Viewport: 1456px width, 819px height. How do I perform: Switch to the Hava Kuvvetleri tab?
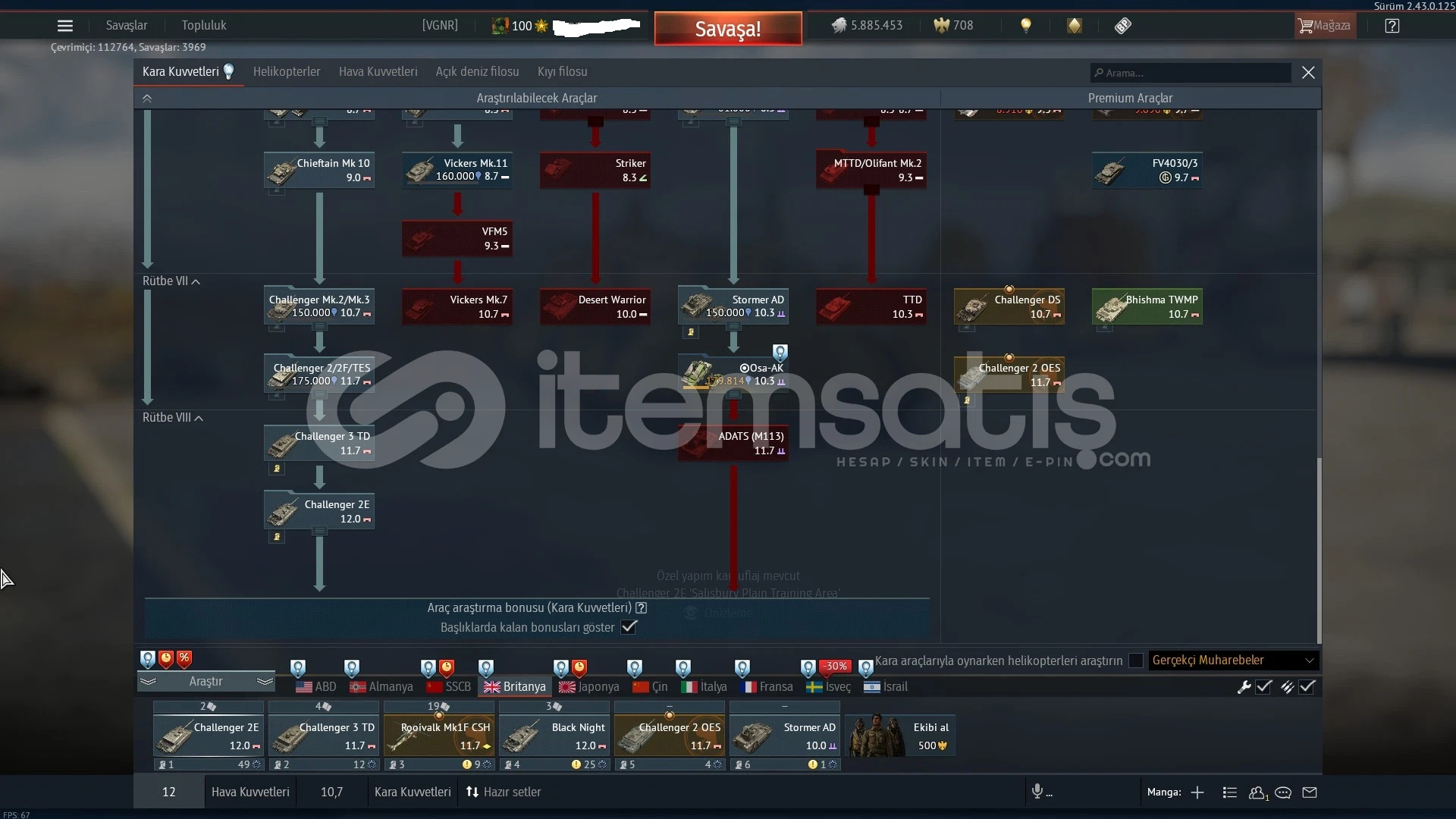(378, 72)
